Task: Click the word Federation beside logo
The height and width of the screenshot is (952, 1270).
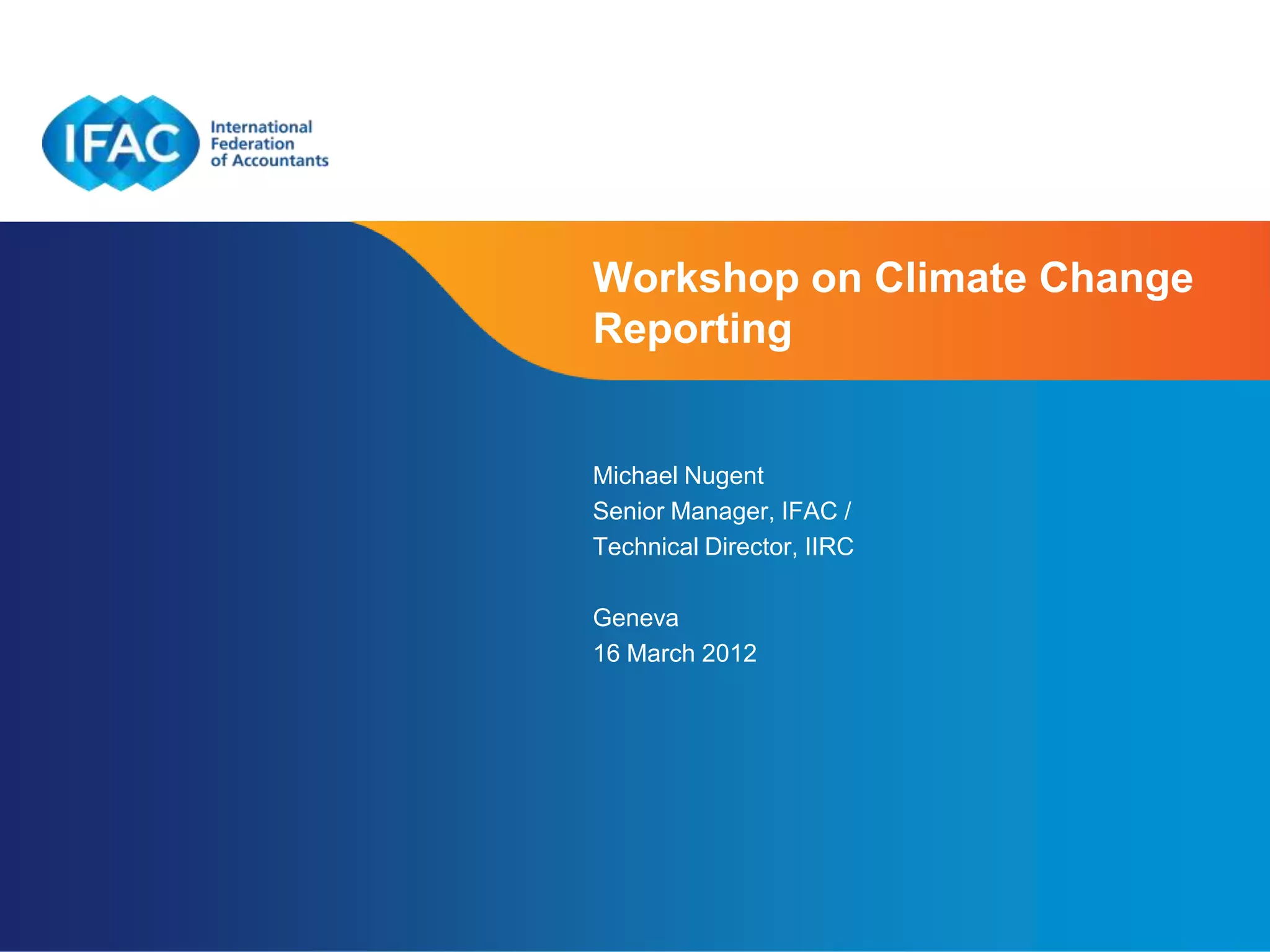Action: click(252, 144)
